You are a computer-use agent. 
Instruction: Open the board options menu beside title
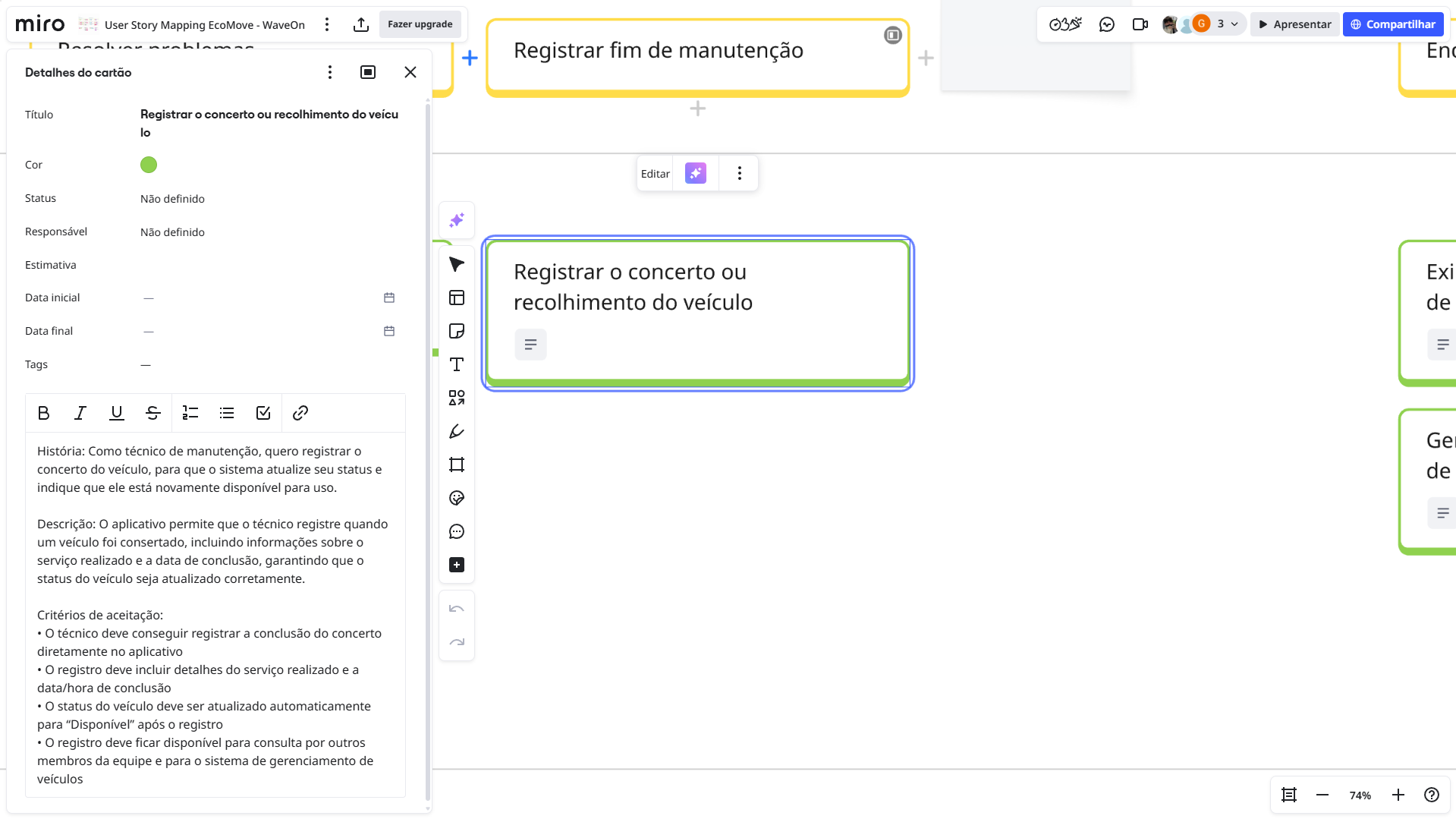327,24
